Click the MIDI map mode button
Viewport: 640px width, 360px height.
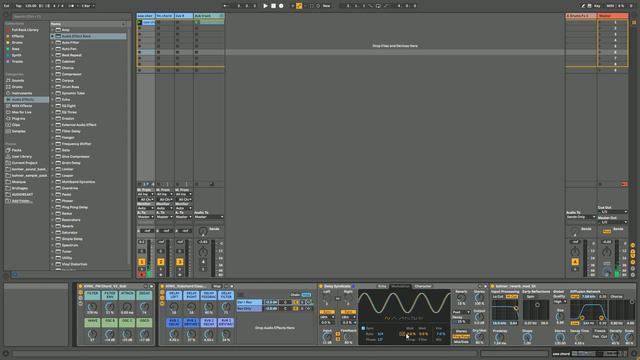610,6
